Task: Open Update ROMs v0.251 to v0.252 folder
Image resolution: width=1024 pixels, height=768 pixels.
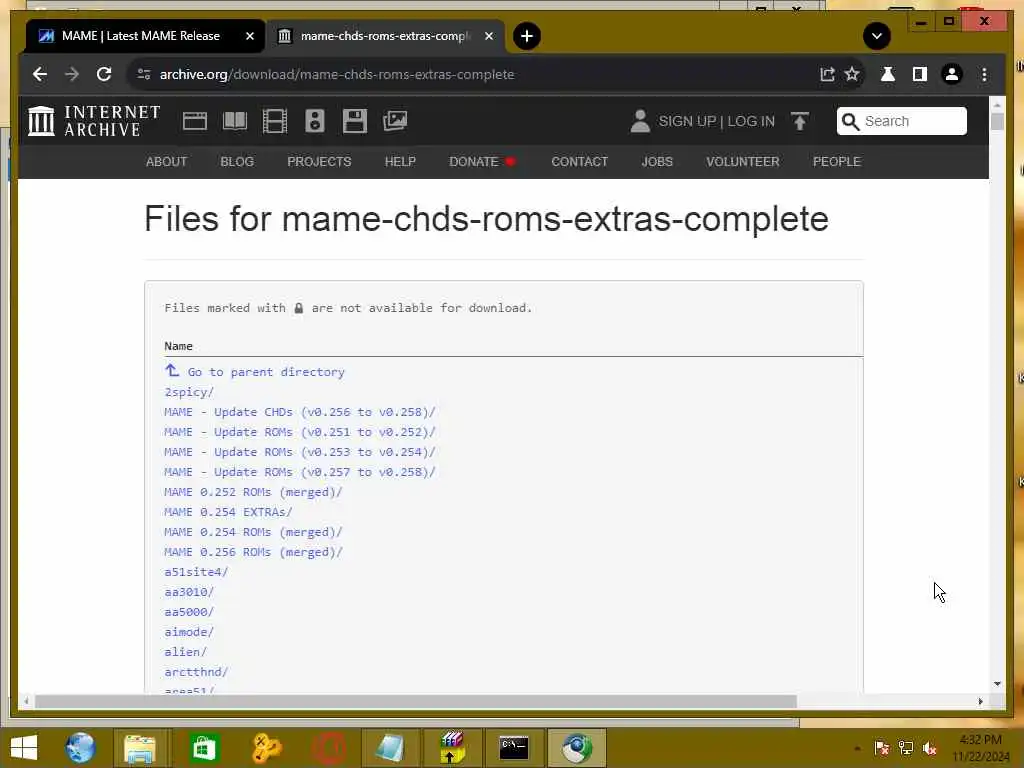Action: point(300,432)
